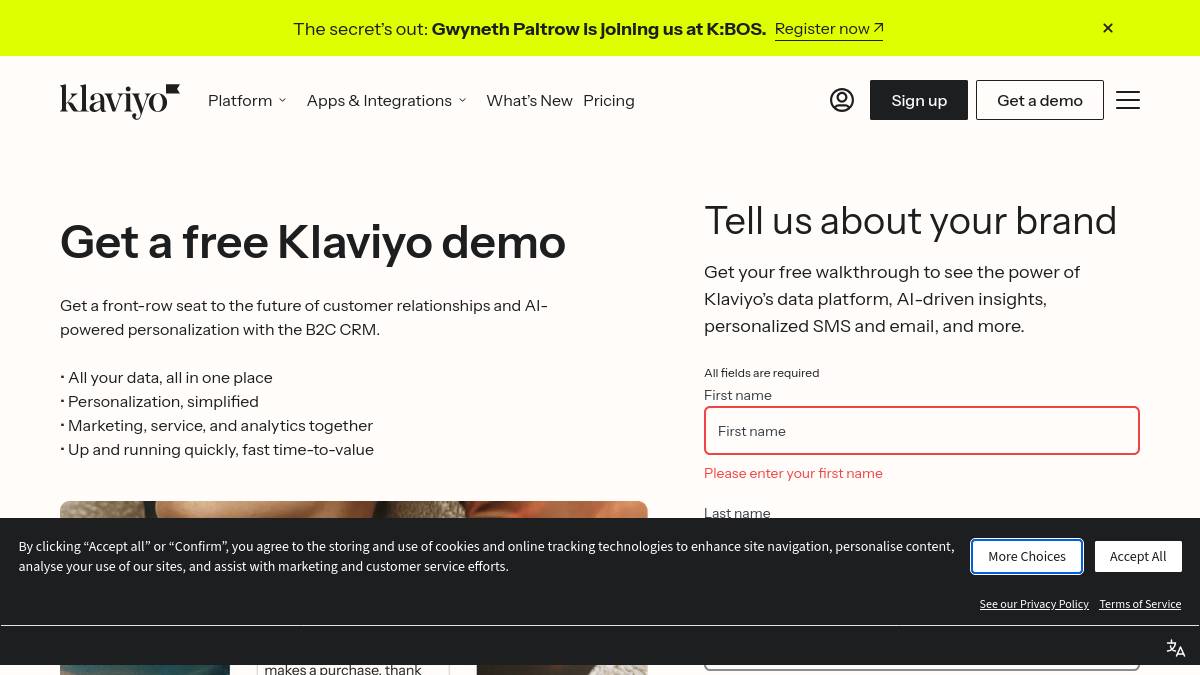Expand the Platform dropdown menu

tap(247, 100)
